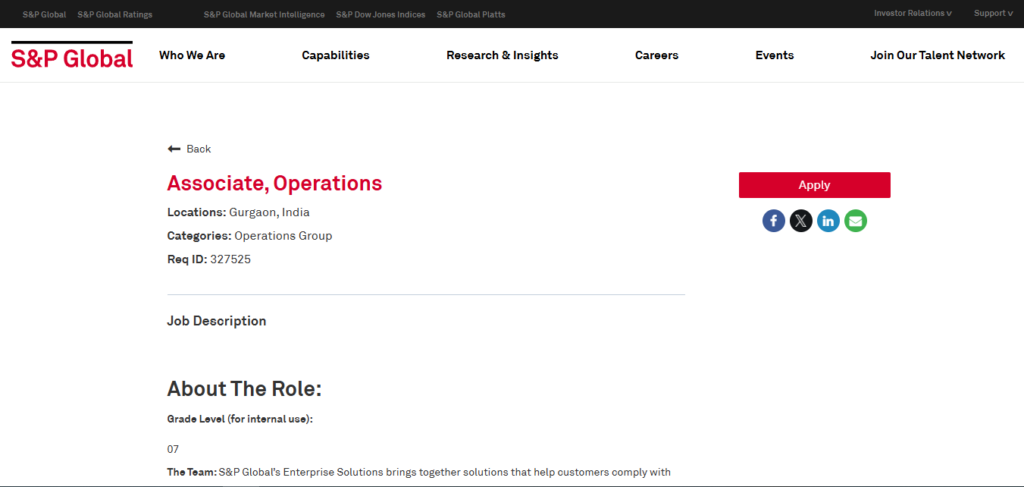Click the Back arrow icon
This screenshot has width=1024, height=487.
click(x=174, y=149)
